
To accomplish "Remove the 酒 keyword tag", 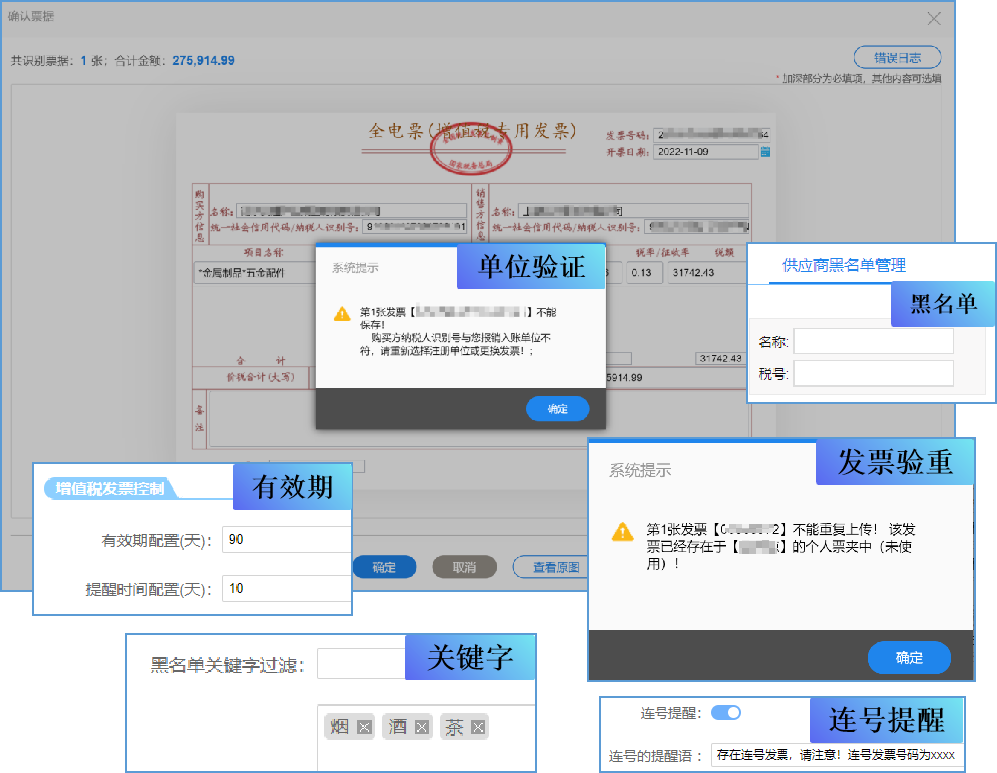I will click(422, 727).
